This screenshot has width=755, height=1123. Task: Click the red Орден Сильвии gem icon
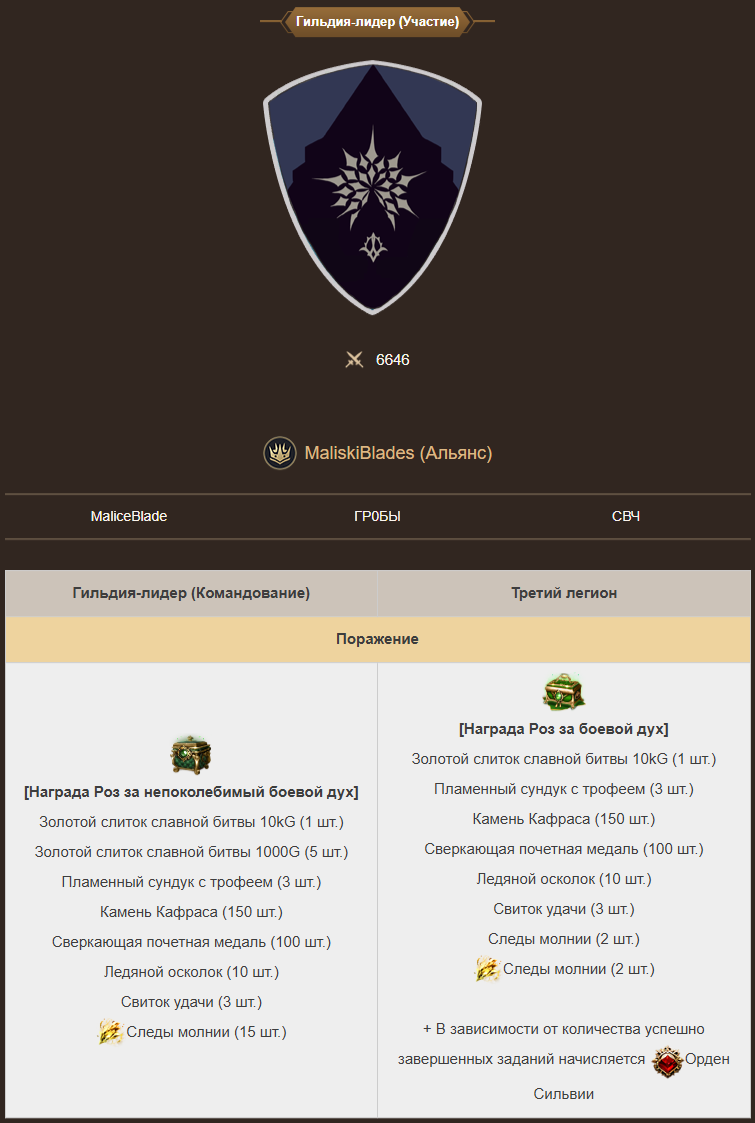[667, 1062]
